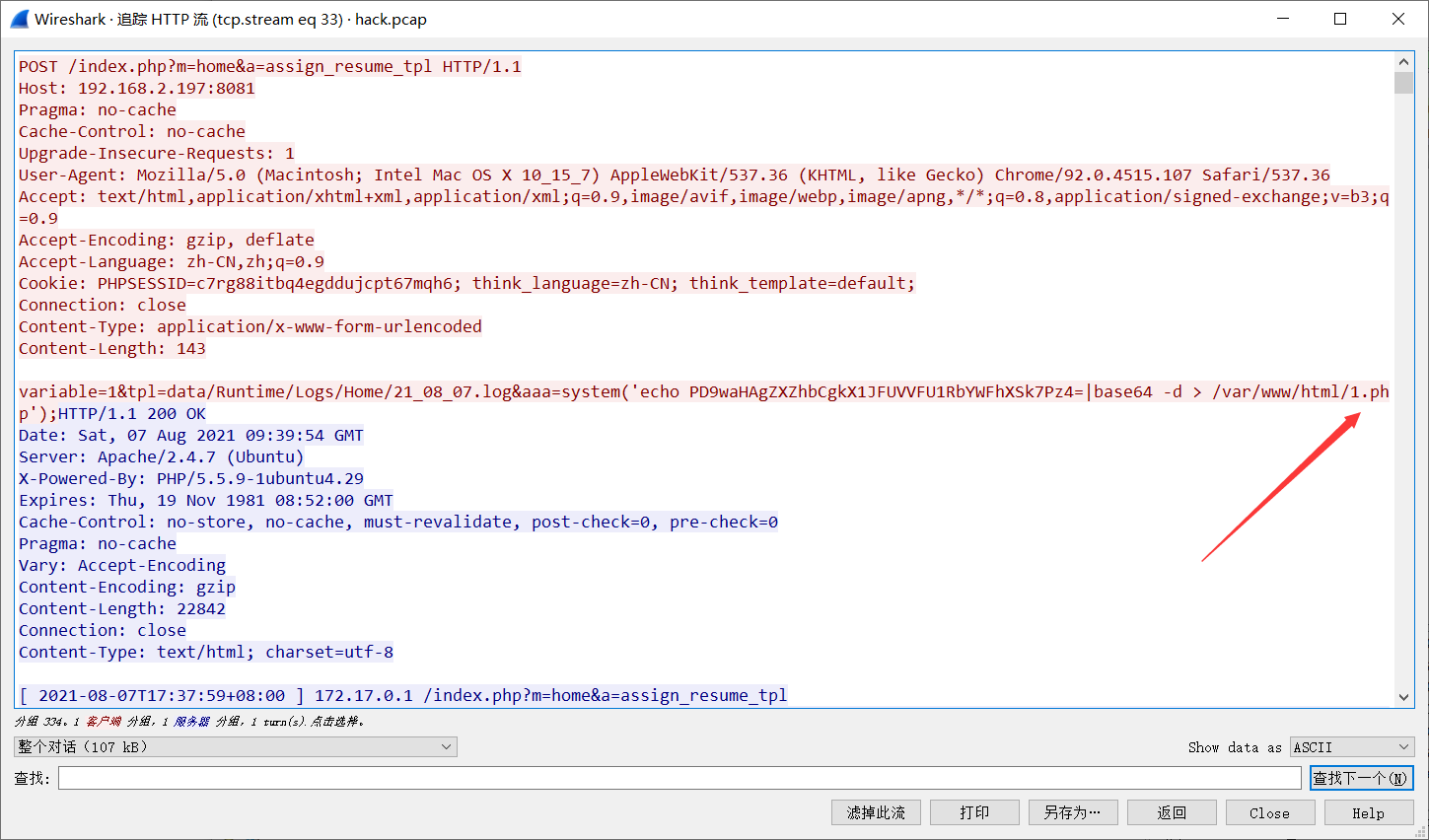Click the User-Agent header line
This screenshot has height=840, width=1429.
tap(675, 175)
